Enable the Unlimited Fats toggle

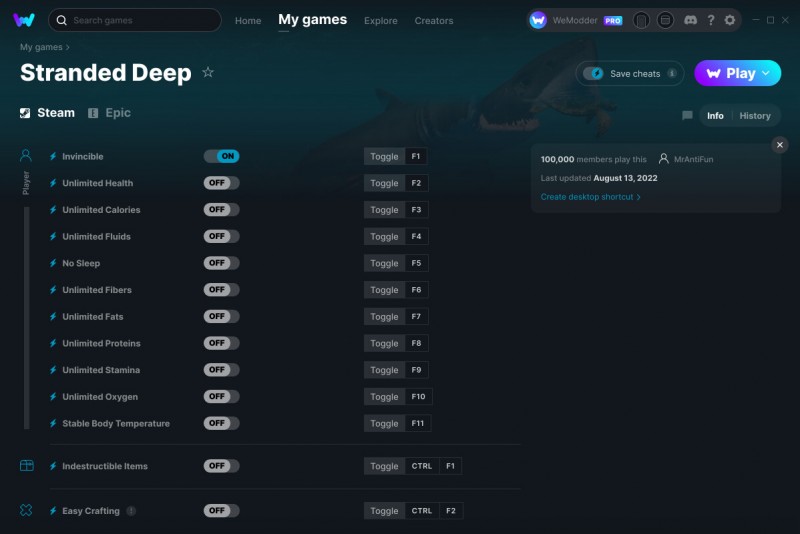tap(221, 316)
